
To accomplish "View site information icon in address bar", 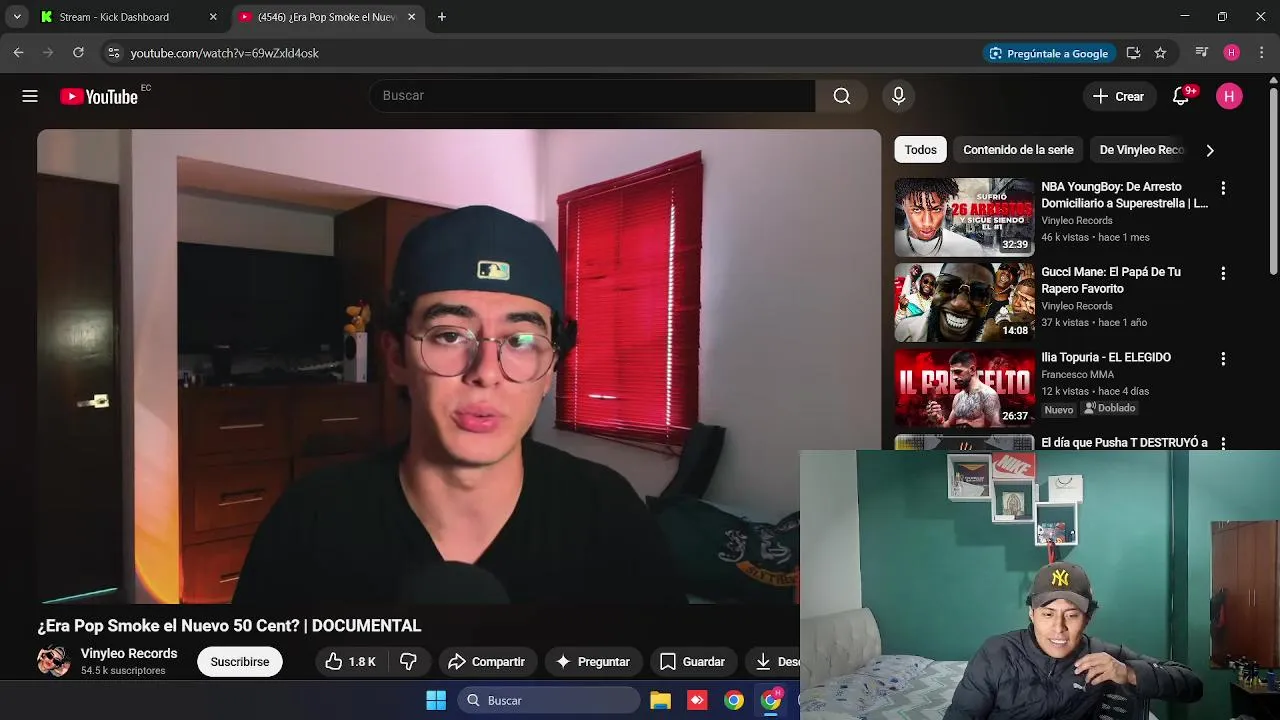I will pyautogui.click(x=113, y=53).
